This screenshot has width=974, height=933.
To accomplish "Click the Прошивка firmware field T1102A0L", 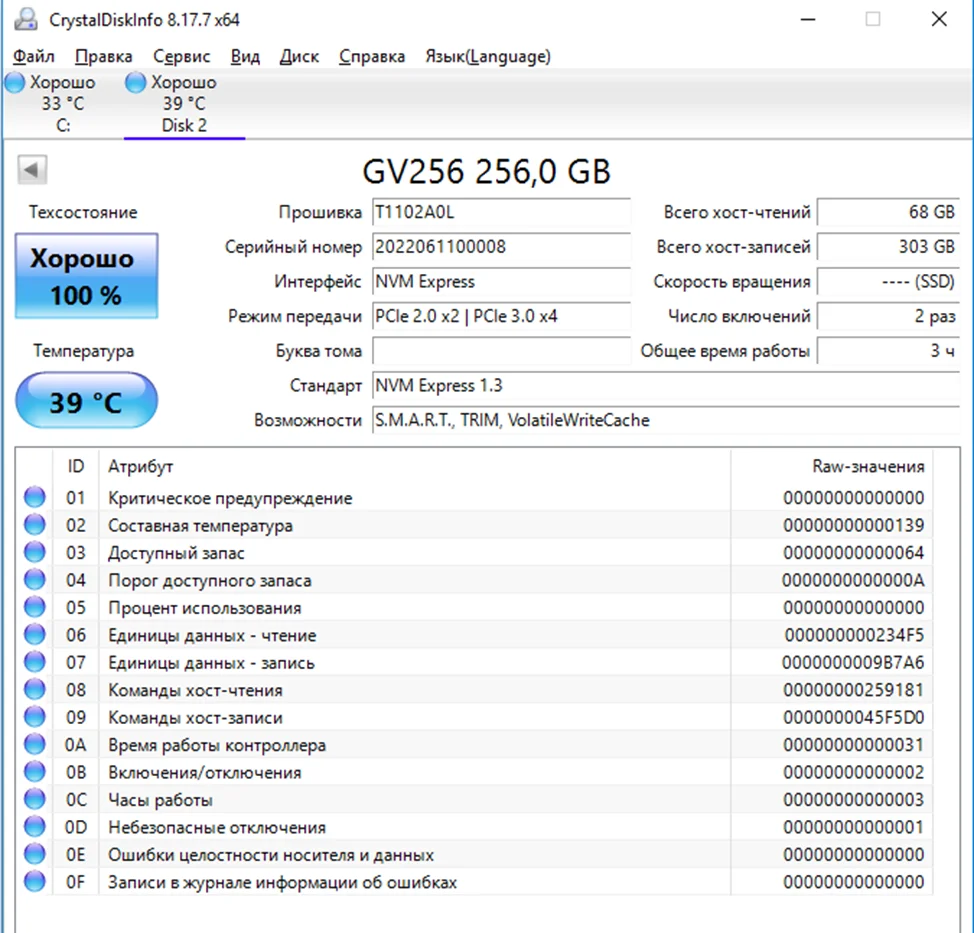I will (500, 212).
